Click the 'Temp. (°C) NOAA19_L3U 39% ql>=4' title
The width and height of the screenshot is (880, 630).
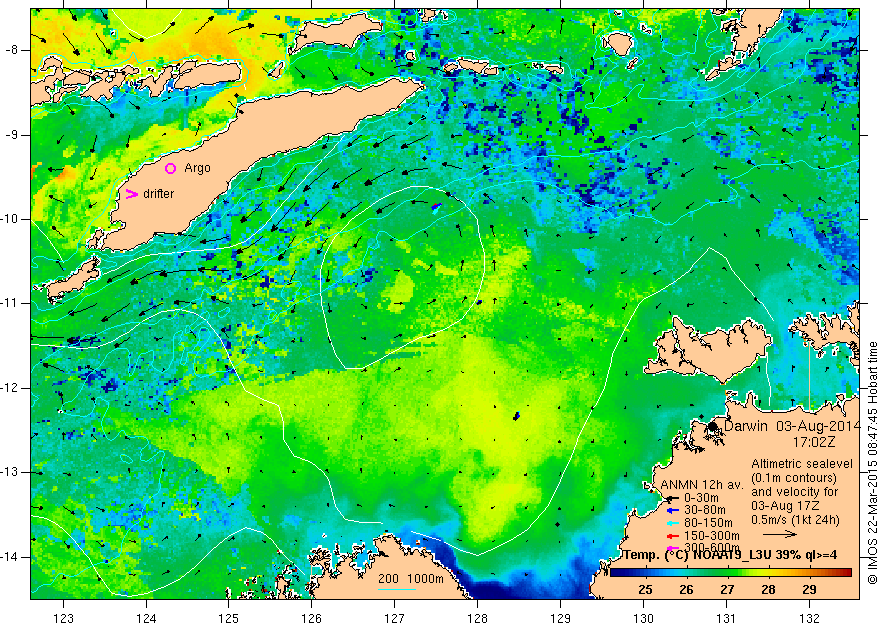point(730,555)
